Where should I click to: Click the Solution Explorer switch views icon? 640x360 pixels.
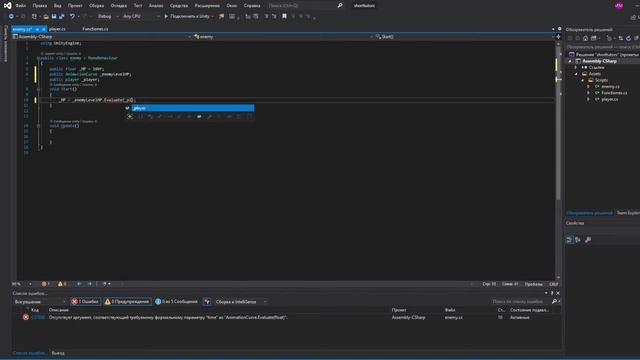pyautogui.click(x=594, y=38)
